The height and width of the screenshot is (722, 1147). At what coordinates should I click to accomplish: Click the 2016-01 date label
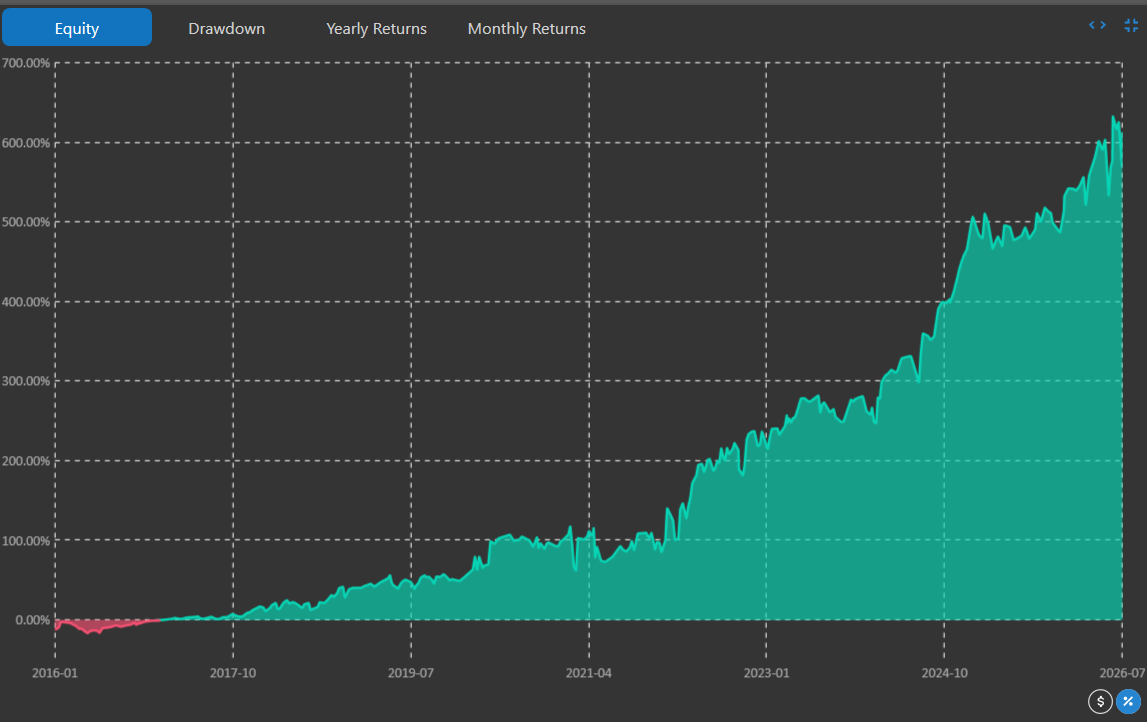[x=55, y=672]
